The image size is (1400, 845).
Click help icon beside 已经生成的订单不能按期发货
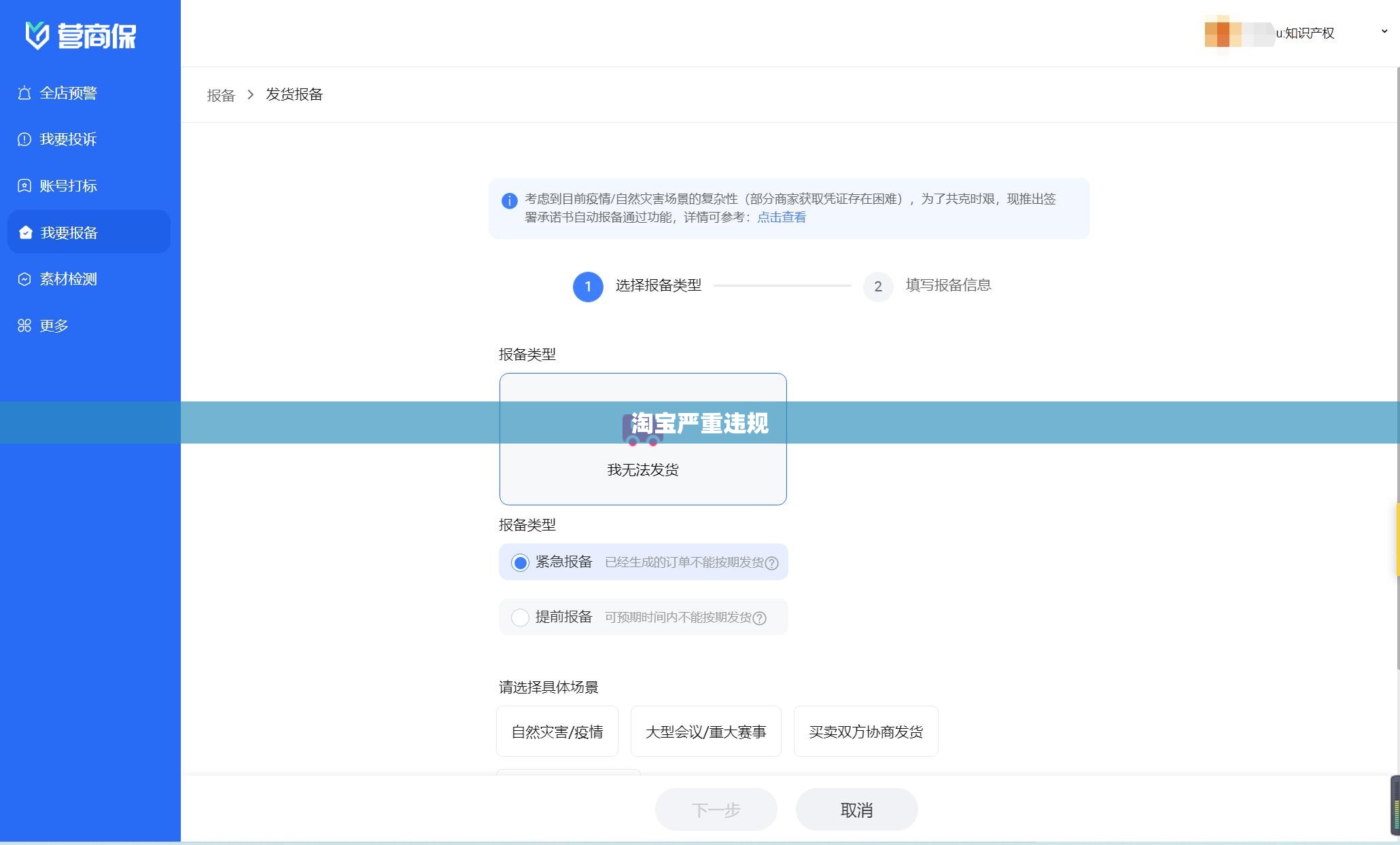click(771, 563)
